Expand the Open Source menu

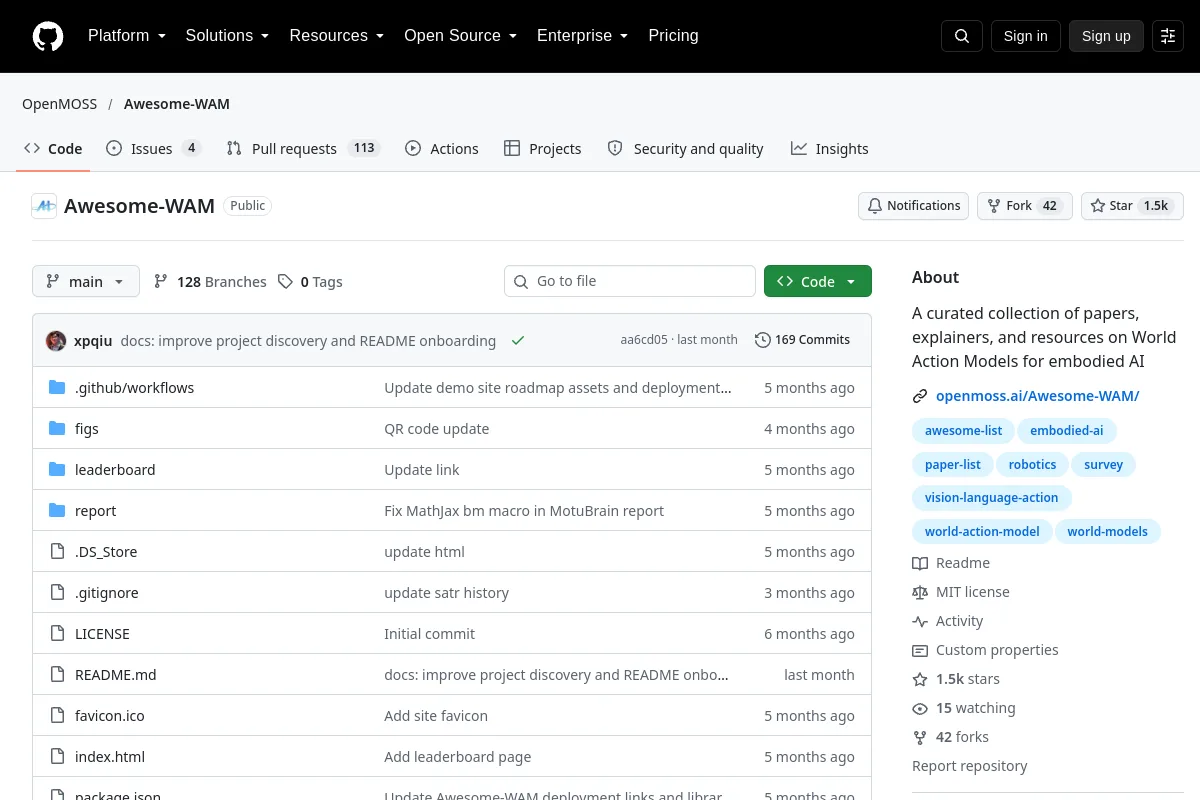point(461,36)
